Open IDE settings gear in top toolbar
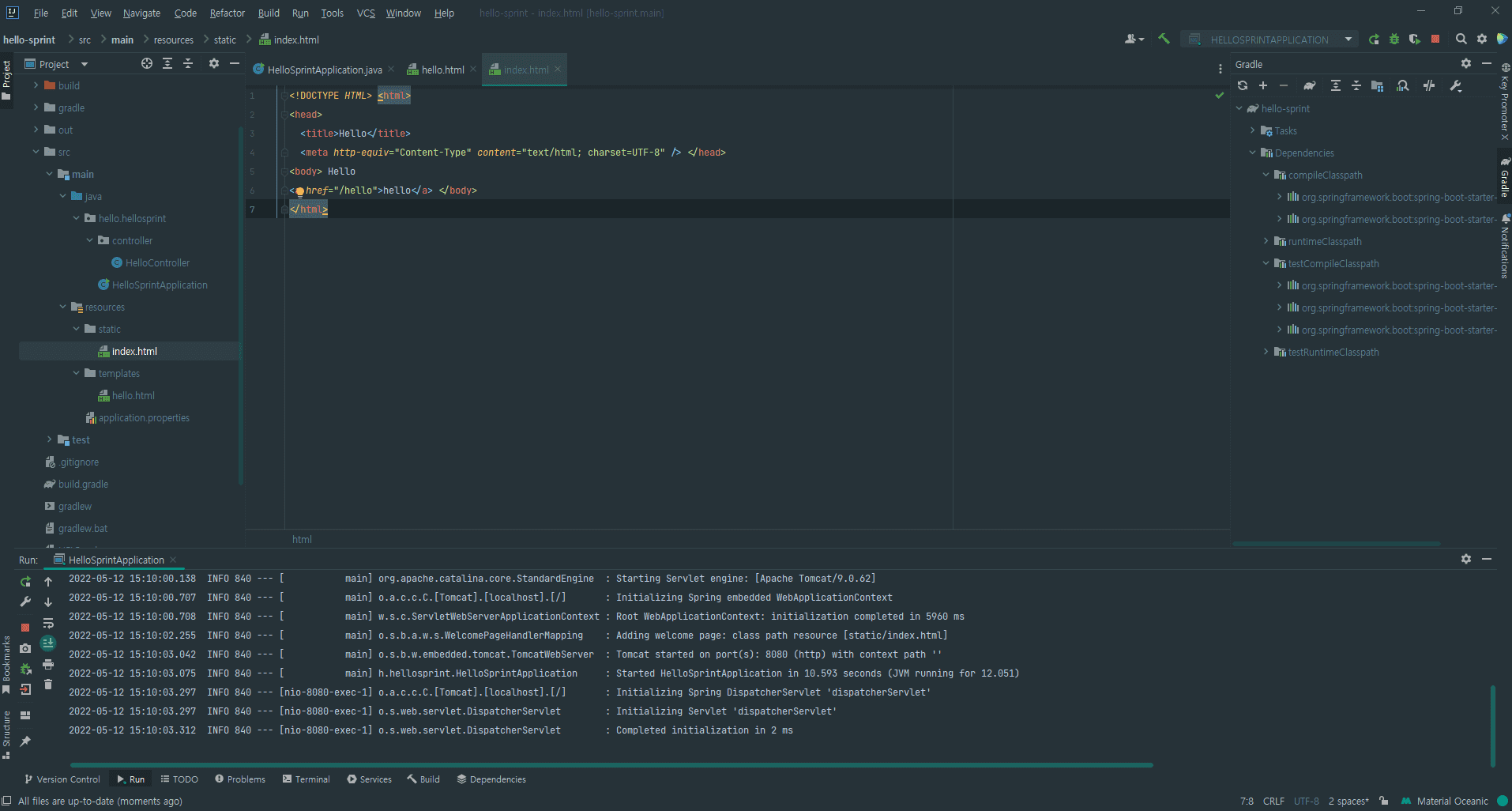Screen dimensions: 1512x811 point(1482,39)
